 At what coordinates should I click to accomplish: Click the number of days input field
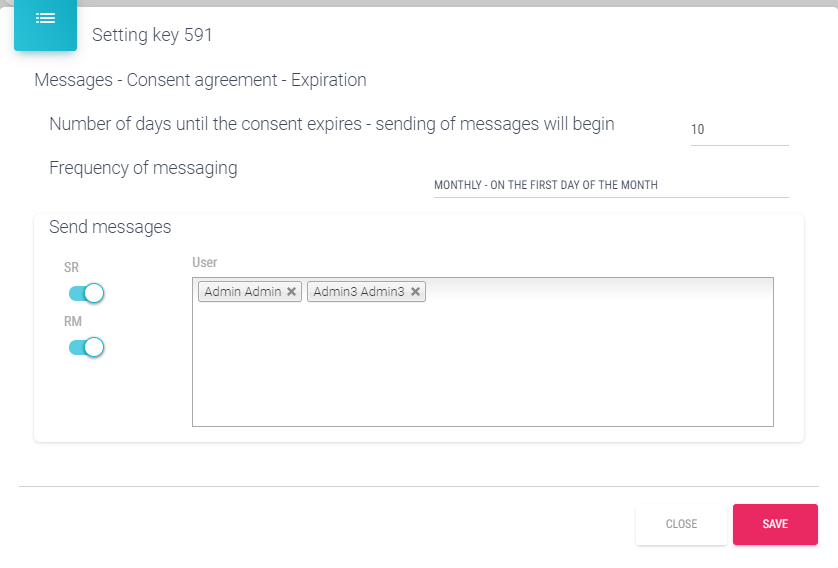click(738, 130)
